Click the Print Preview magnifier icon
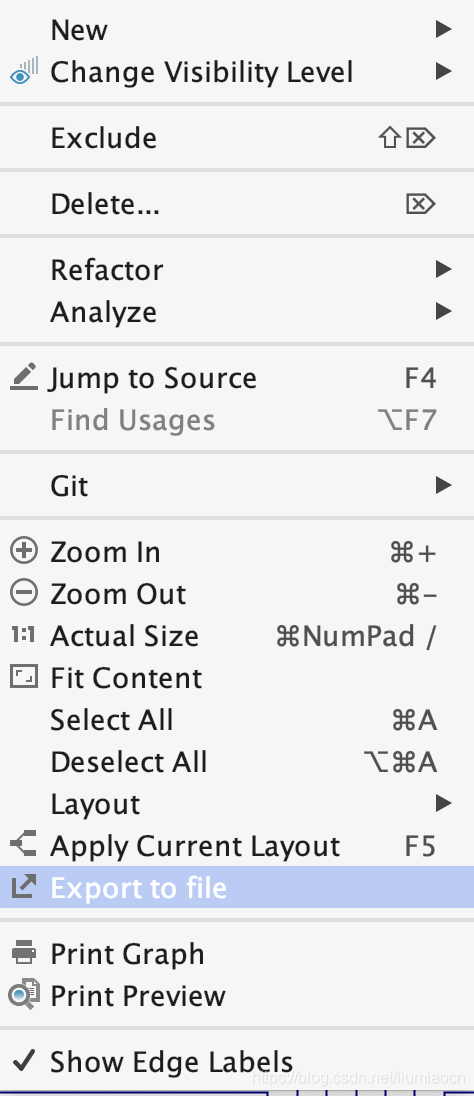This screenshot has width=474, height=1096. pyautogui.click(x=24, y=995)
